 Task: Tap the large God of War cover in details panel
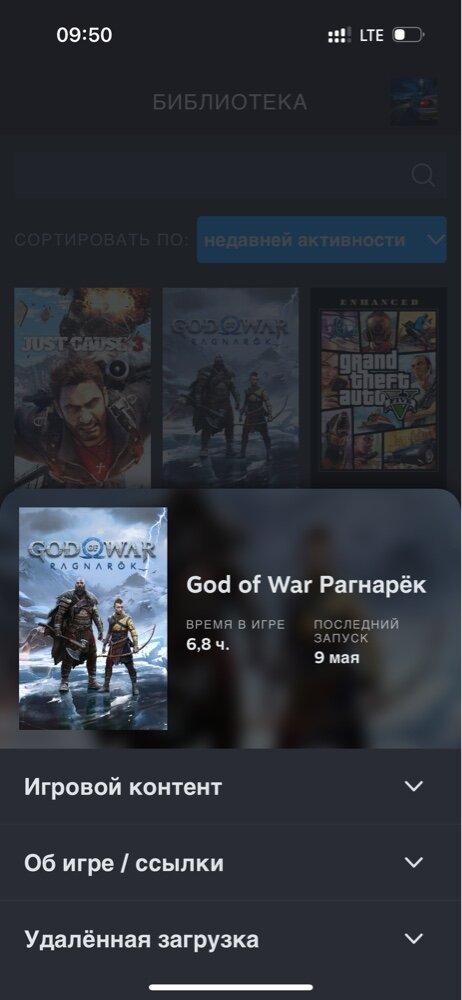click(93, 619)
